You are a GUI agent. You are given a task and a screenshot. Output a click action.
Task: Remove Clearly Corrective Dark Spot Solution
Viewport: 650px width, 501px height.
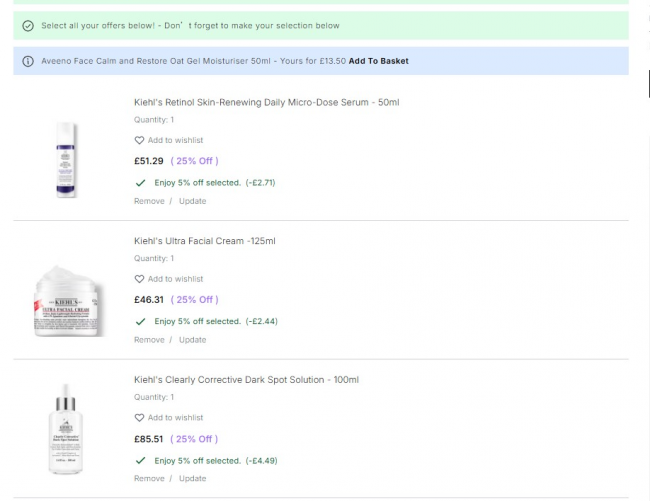coord(149,479)
